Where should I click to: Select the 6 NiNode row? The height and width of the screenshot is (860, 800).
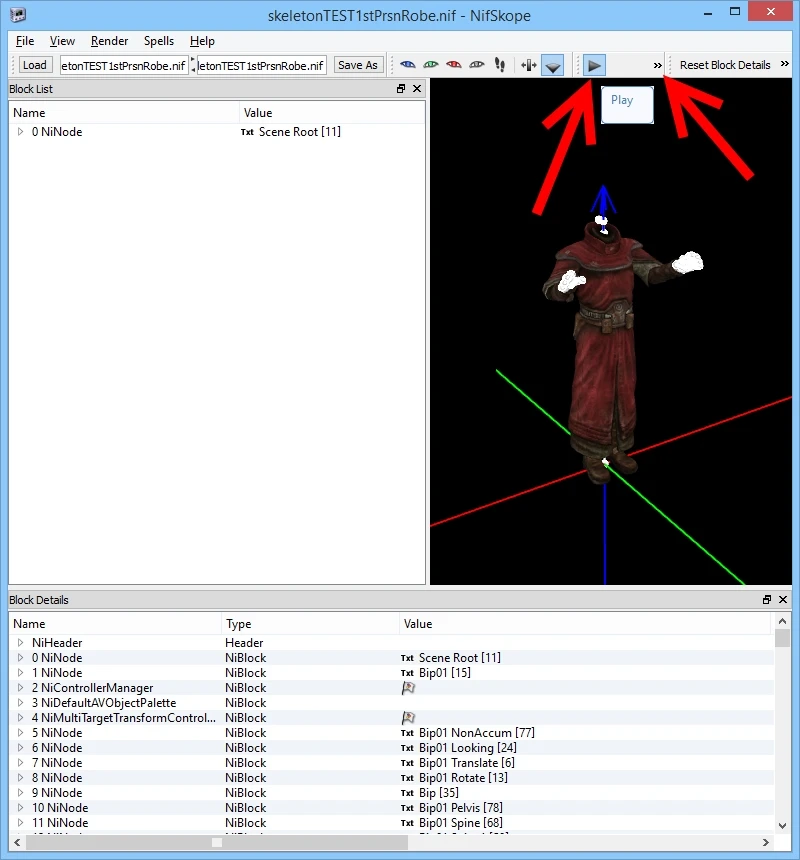point(392,748)
